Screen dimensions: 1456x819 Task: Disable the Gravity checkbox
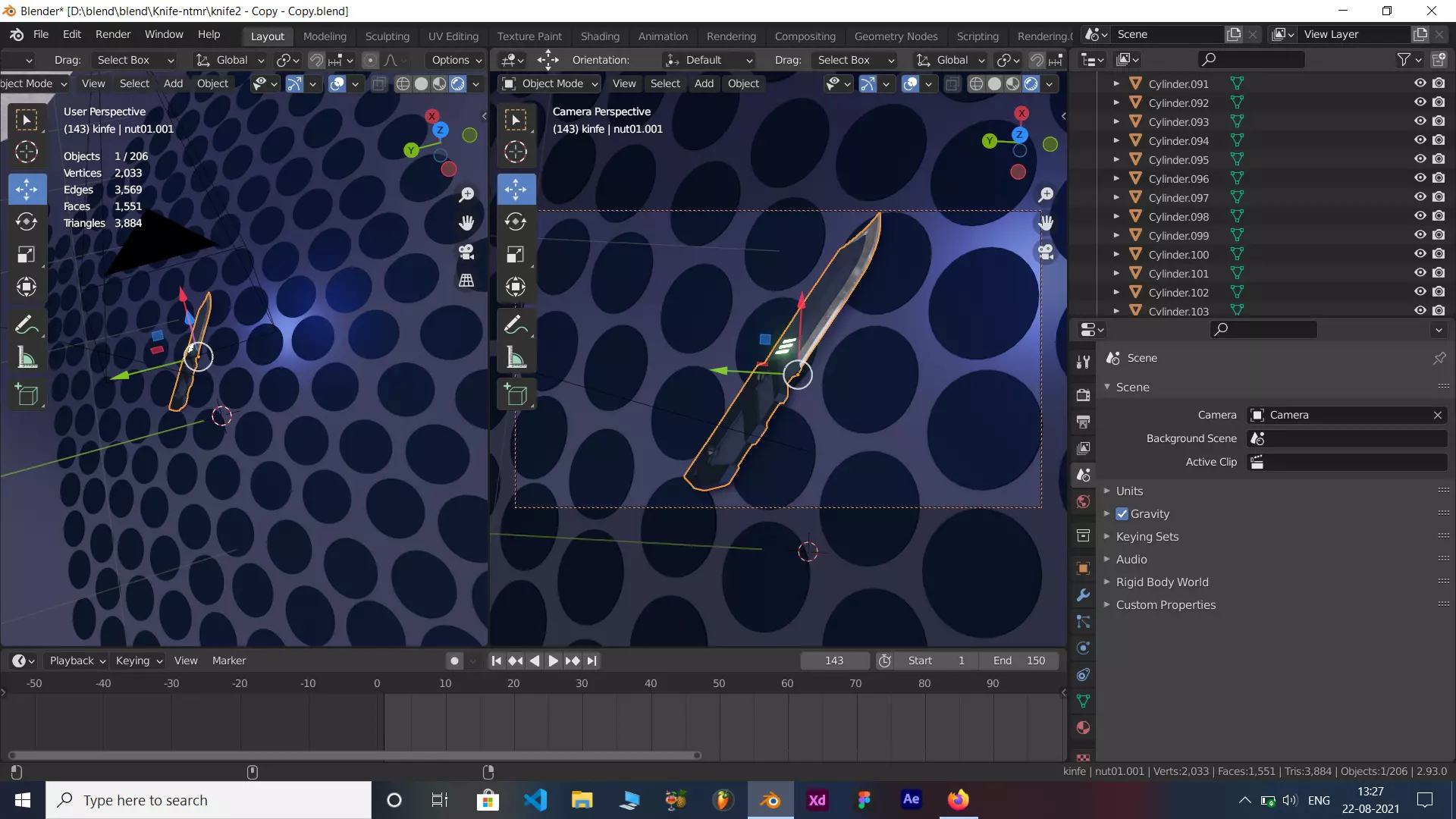tap(1122, 513)
